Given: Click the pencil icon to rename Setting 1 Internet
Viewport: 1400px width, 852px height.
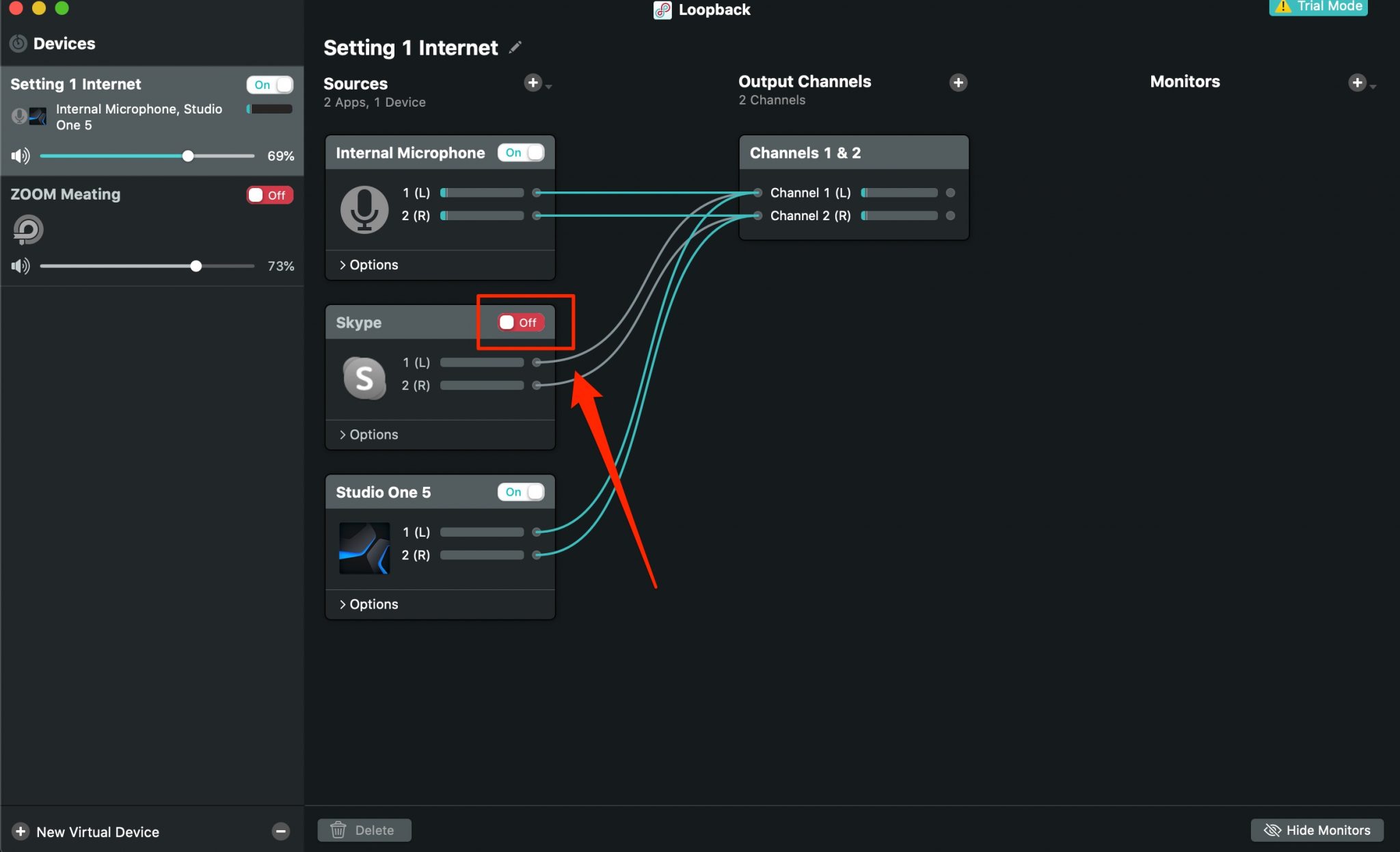Looking at the screenshot, I should [515, 47].
